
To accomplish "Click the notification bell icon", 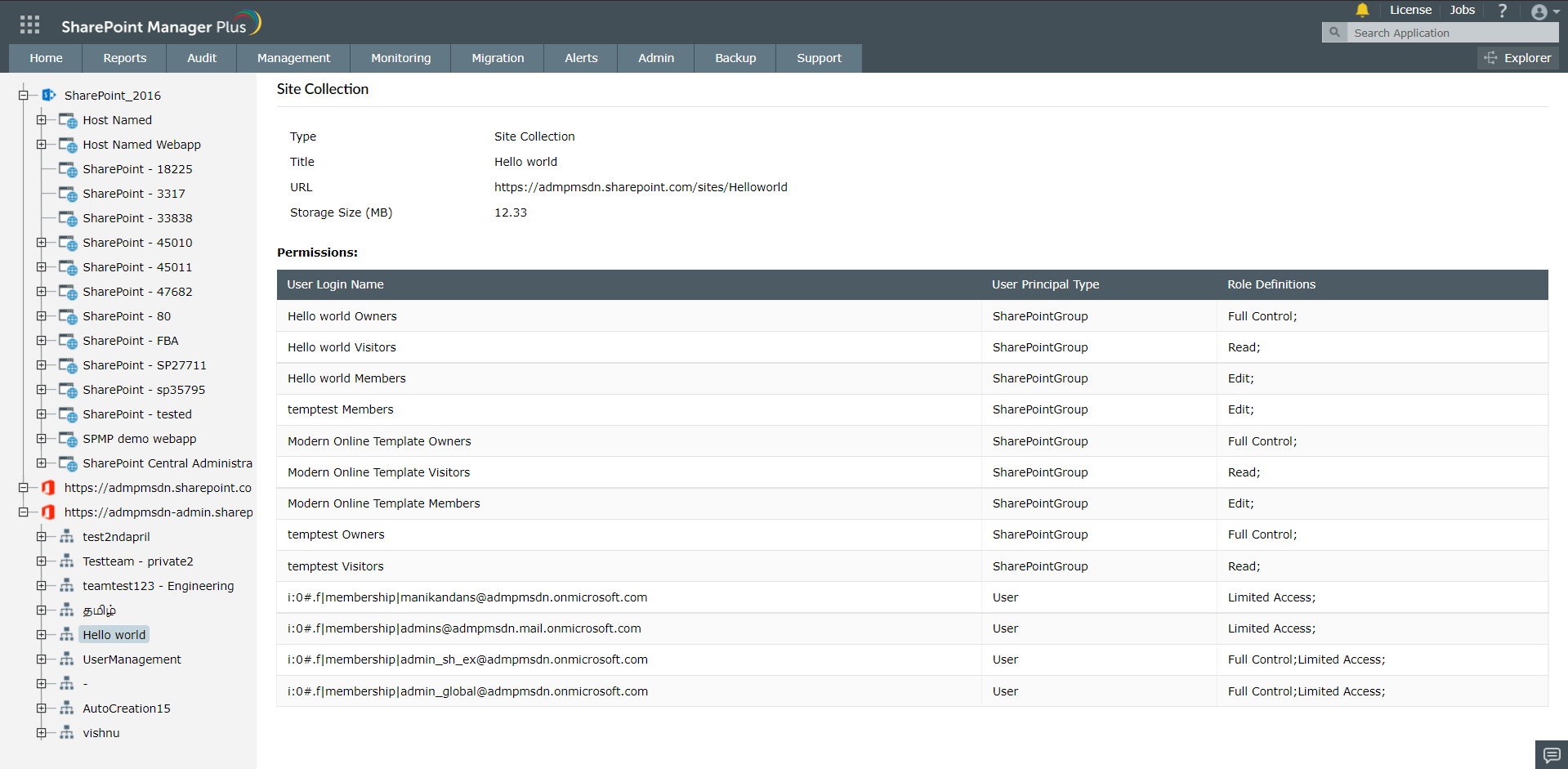I will point(1362,10).
